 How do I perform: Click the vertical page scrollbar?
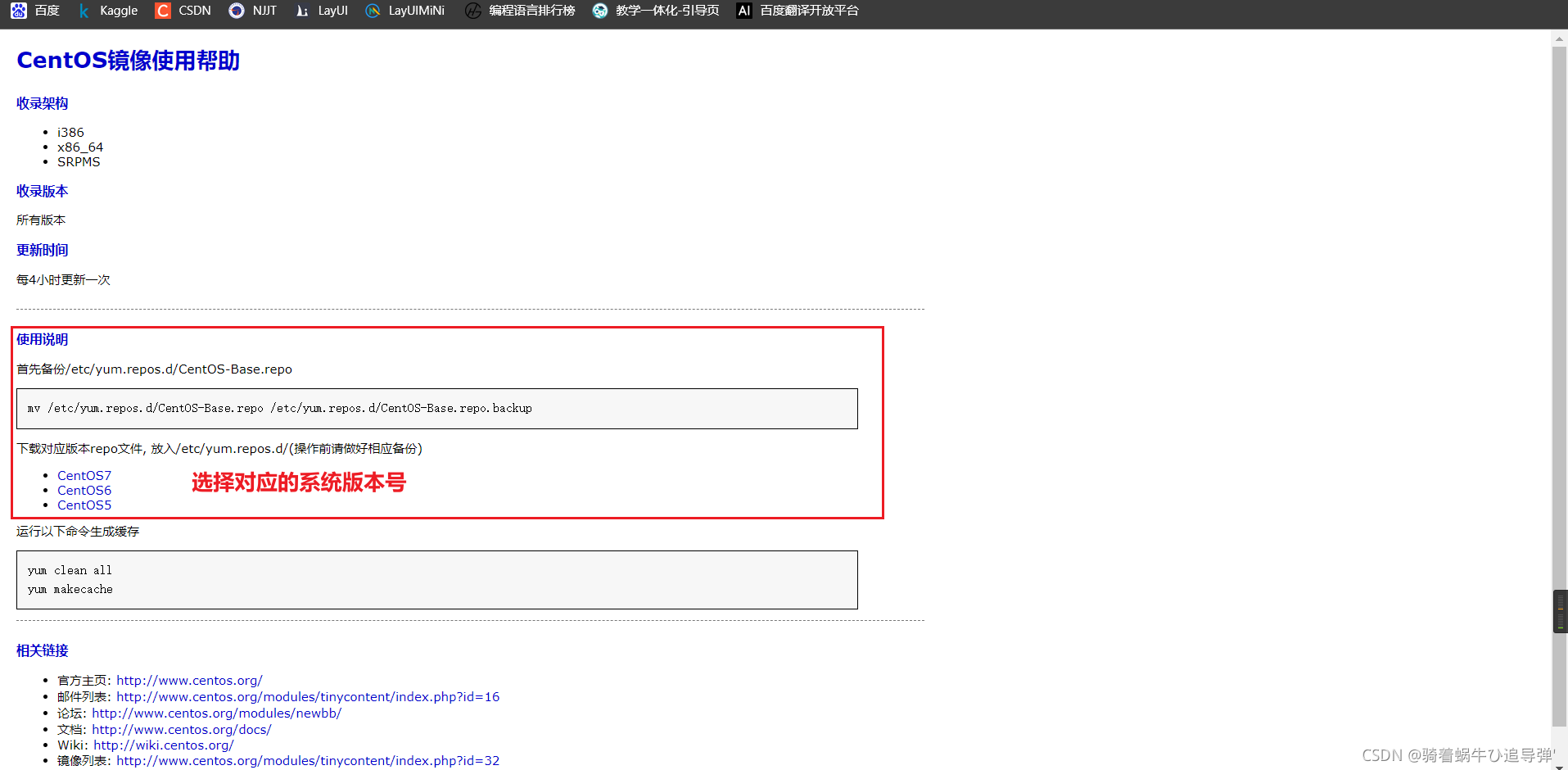[x=1560, y=385]
